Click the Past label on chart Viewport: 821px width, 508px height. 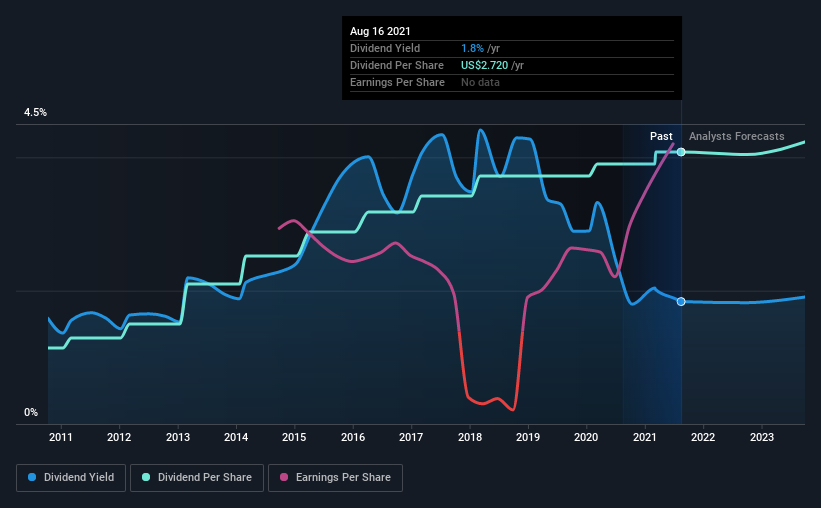661,136
